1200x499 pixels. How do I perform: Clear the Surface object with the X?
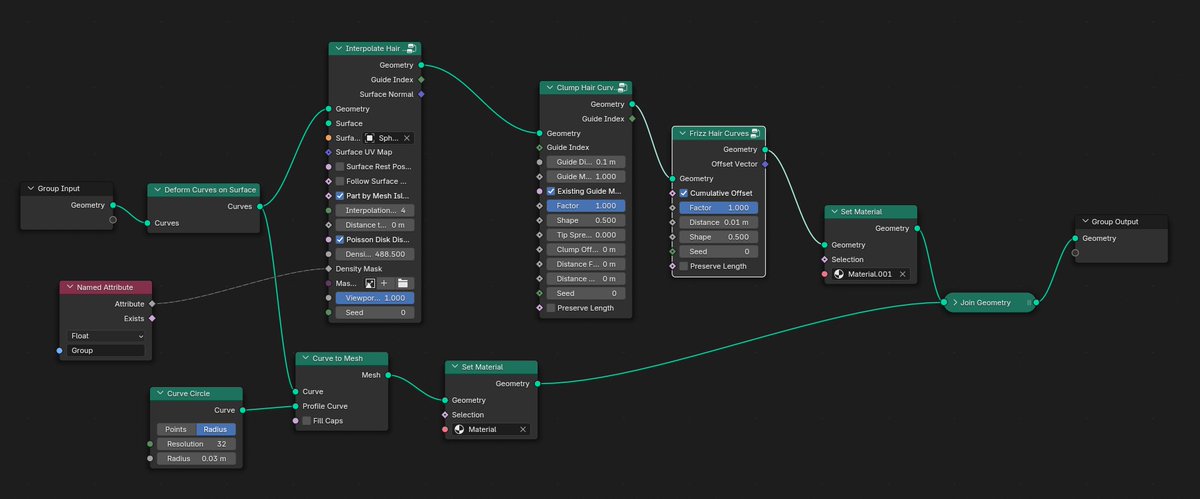click(406, 138)
